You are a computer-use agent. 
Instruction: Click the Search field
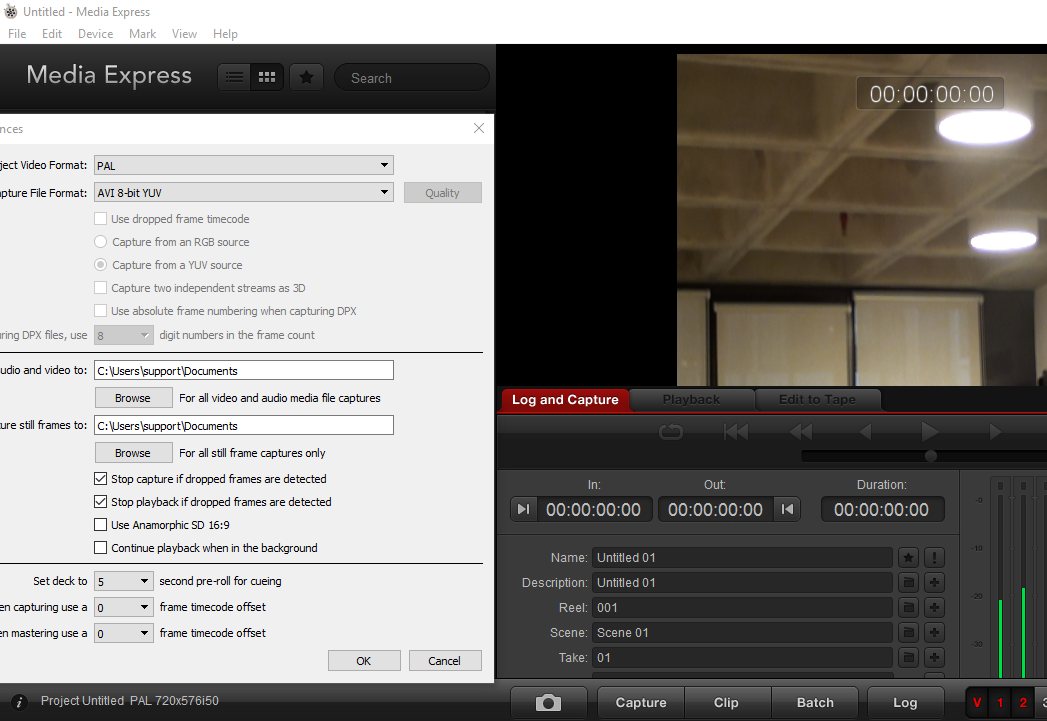(411, 77)
